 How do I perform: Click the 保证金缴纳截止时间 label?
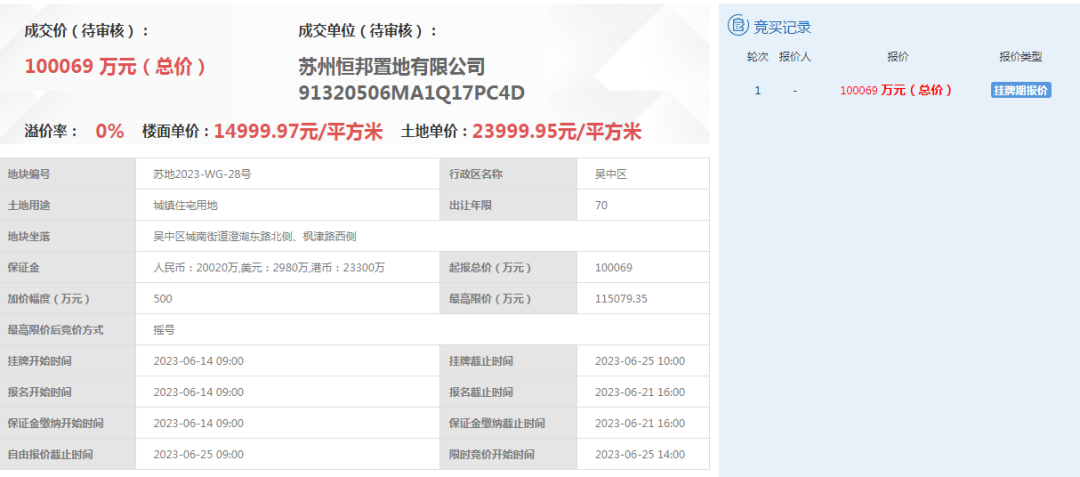(x=497, y=423)
